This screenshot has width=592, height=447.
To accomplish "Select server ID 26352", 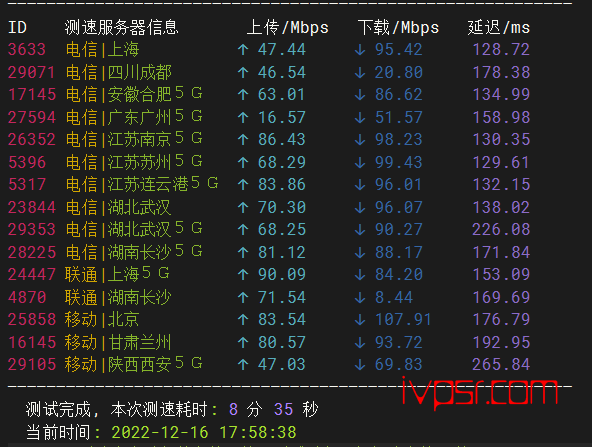I will pyautogui.click(x=32, y=139).
